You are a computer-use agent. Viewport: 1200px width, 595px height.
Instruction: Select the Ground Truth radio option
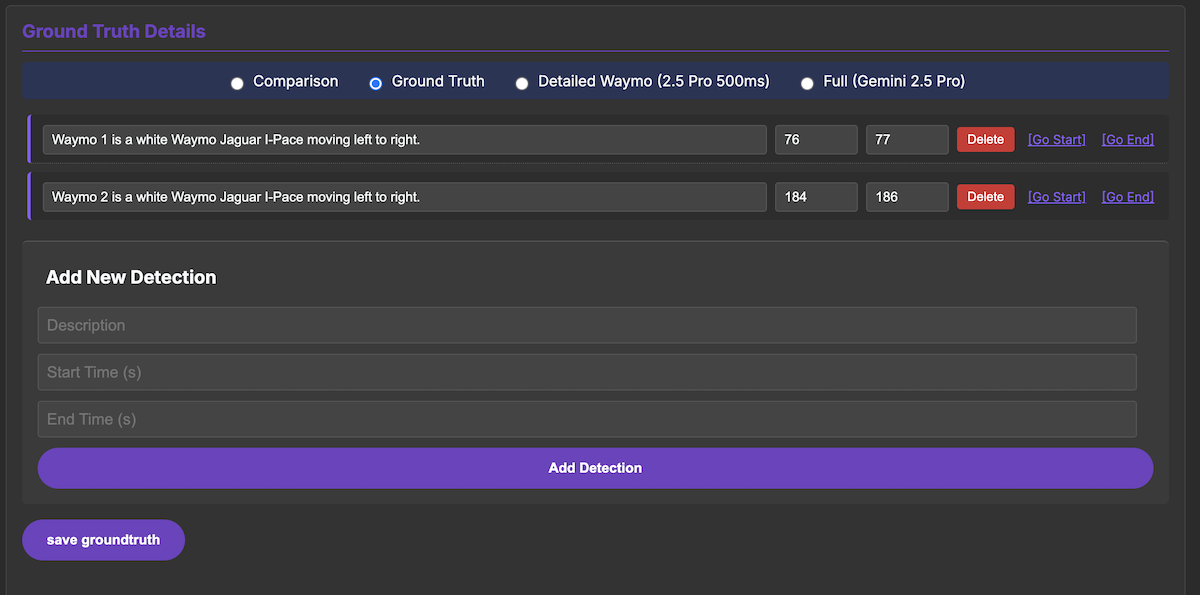tap(376, 84)
